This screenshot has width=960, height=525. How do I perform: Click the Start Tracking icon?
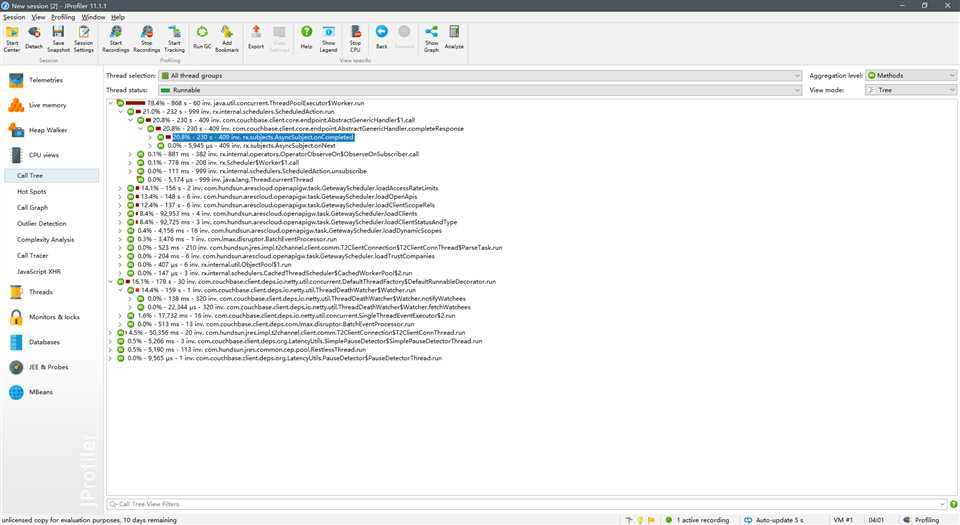click(x=174, y=38)
